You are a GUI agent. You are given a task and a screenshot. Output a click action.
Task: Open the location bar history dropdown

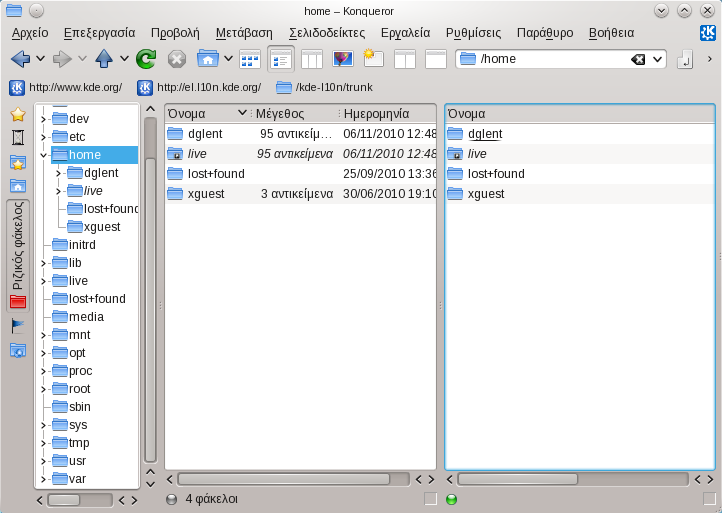pyautogui.click(x=658, y=59)
